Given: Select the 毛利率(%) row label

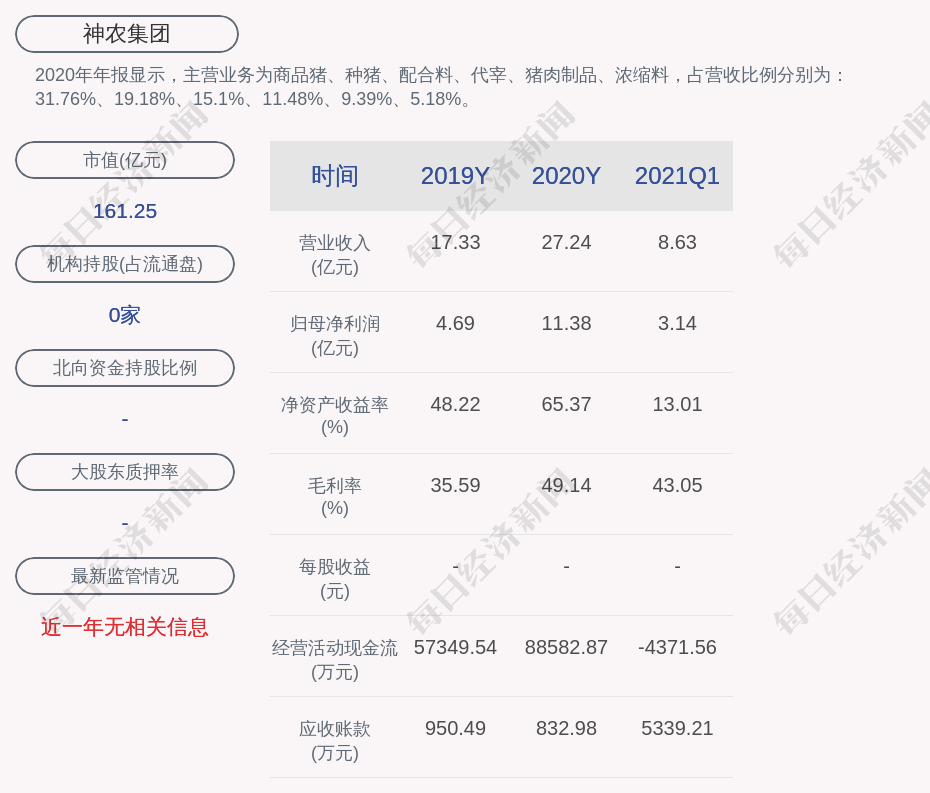Looking at the screenshot, I should tap(335, 497).
